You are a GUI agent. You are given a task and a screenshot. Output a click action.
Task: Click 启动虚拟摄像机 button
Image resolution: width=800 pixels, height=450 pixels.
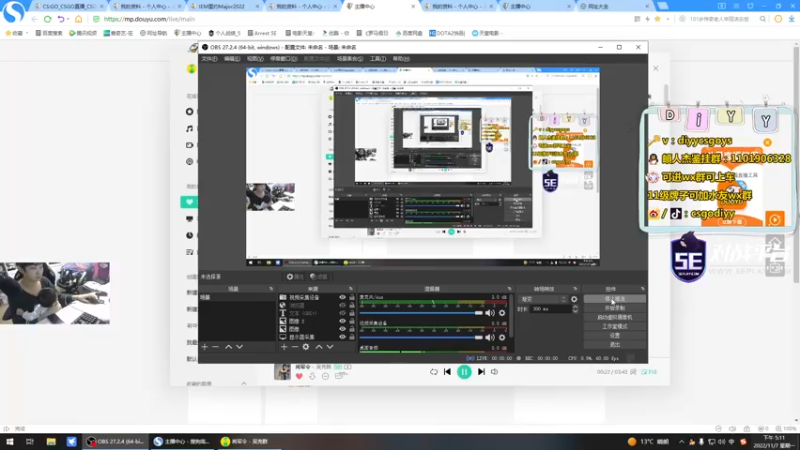[x=614, y=317]
